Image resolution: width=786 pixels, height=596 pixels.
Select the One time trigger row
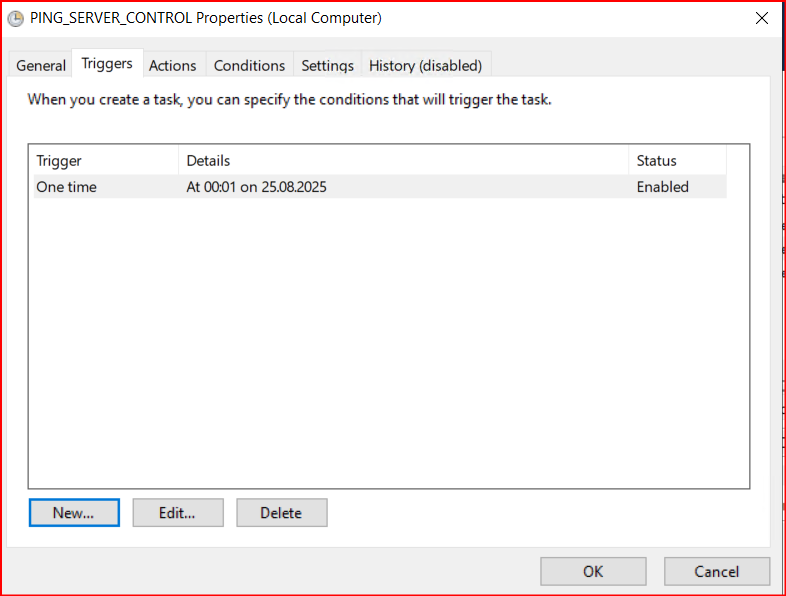click(x=380, y=187)
